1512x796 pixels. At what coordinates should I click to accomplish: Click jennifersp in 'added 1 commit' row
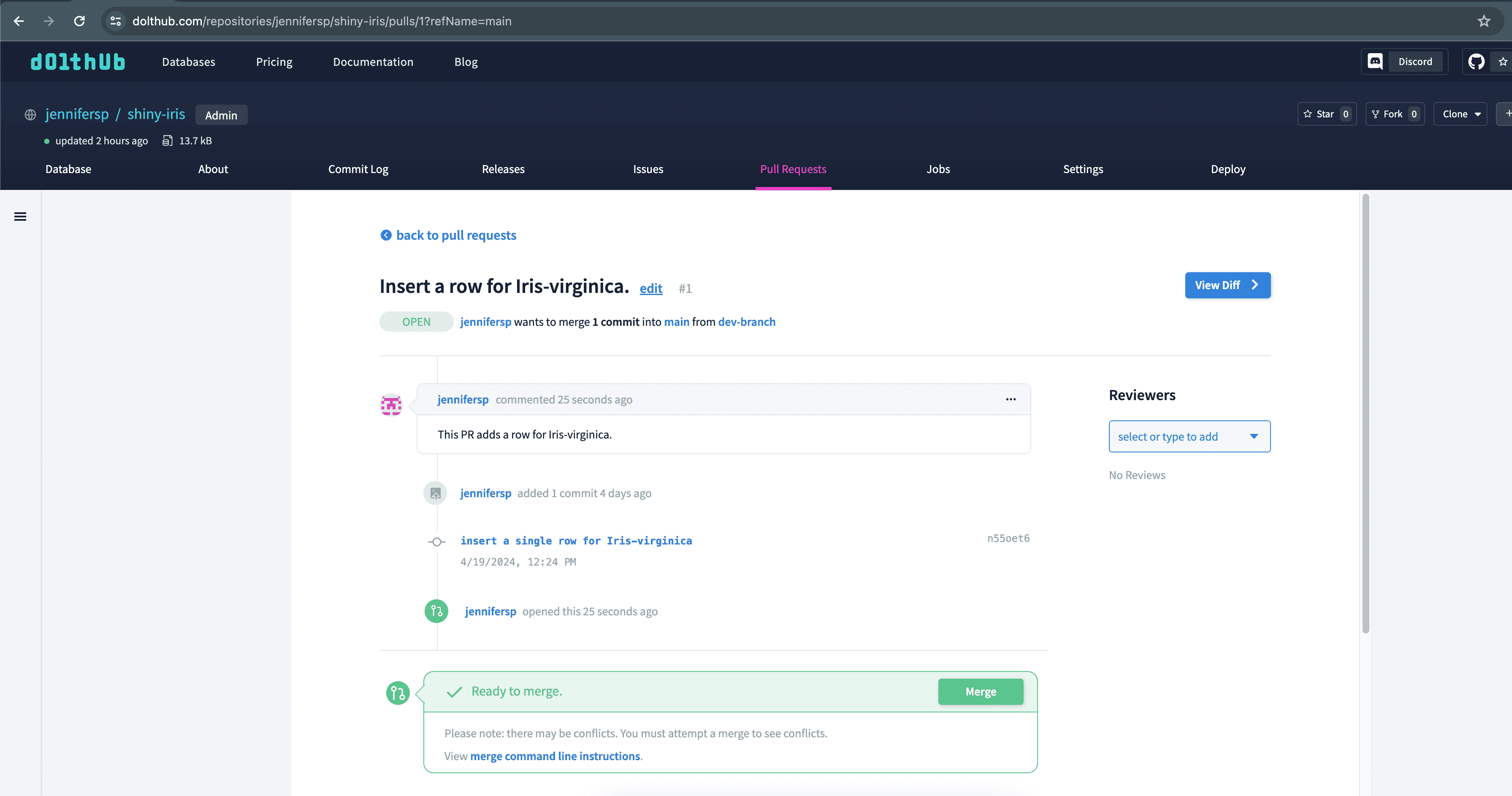coord(485,493)
